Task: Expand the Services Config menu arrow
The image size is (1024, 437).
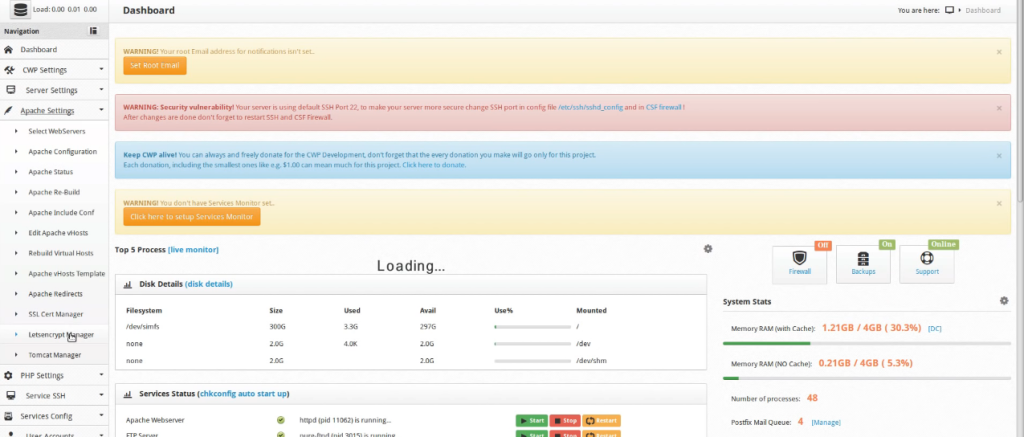Action: tap(101, 415)
